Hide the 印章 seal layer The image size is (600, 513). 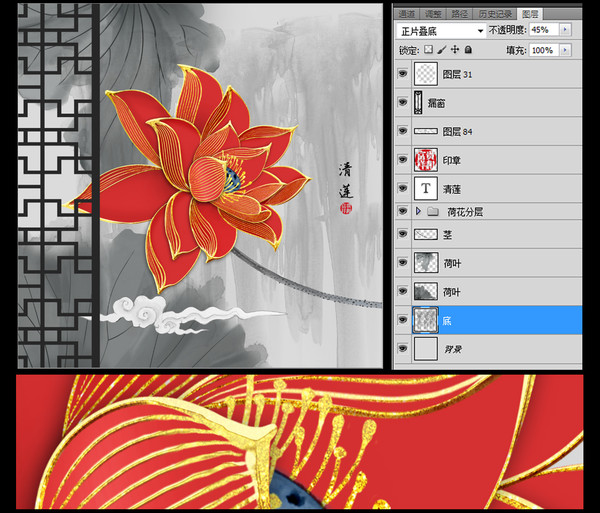pyautogui.click(x=403, y=159)
